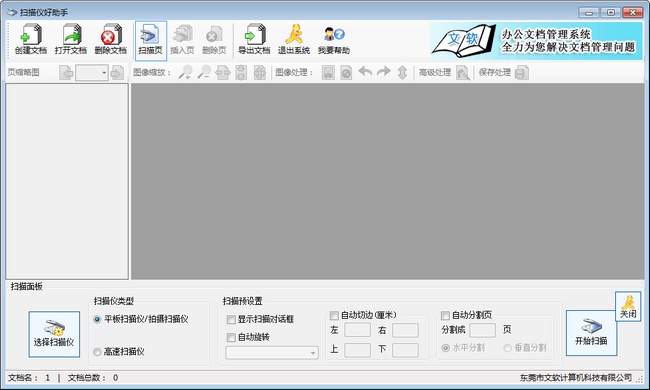
Task: Click the empty page thumbnail panel
Action: pos(67,181)
